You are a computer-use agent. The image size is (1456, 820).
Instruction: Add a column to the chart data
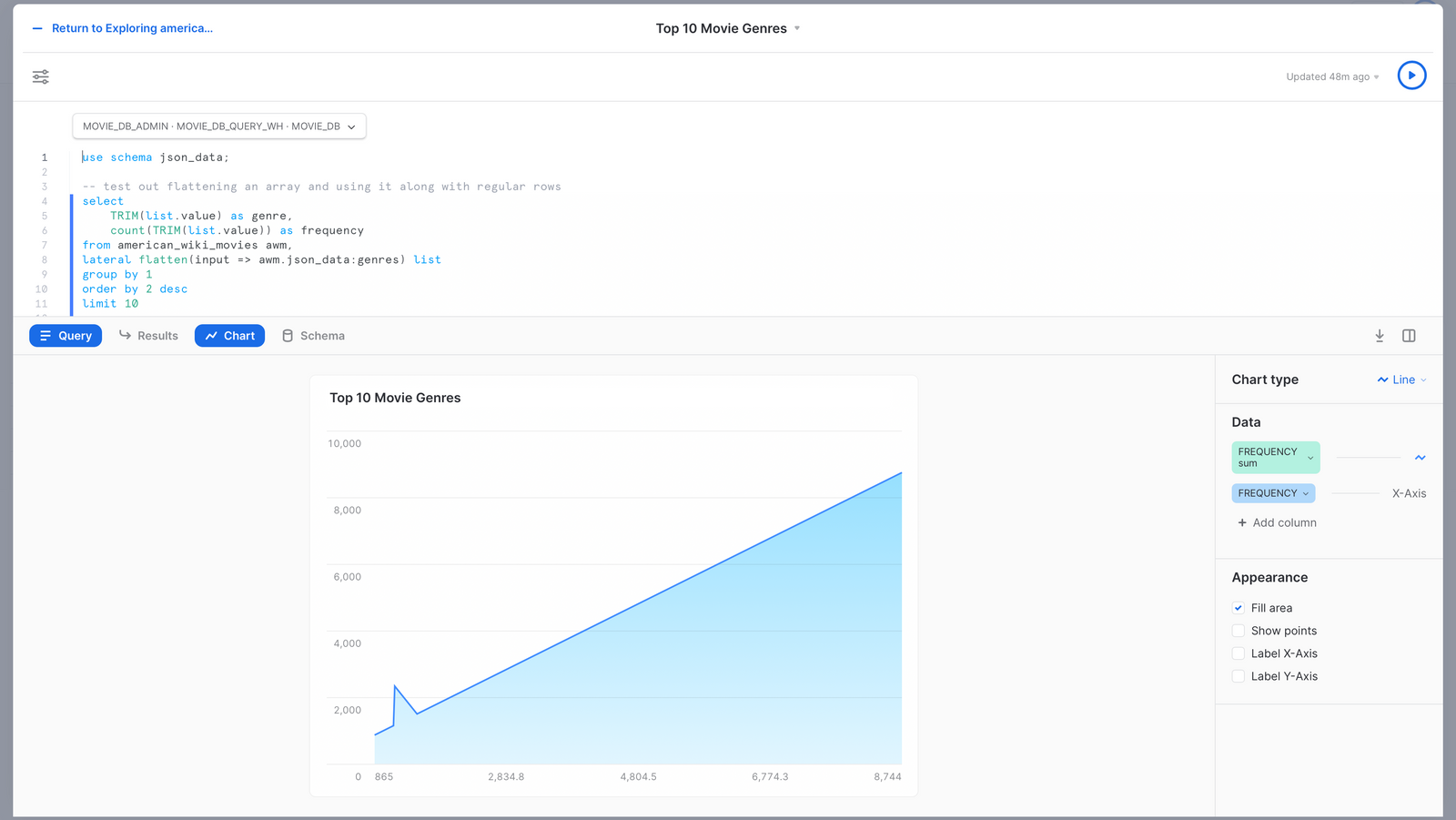coord(1277,522)
